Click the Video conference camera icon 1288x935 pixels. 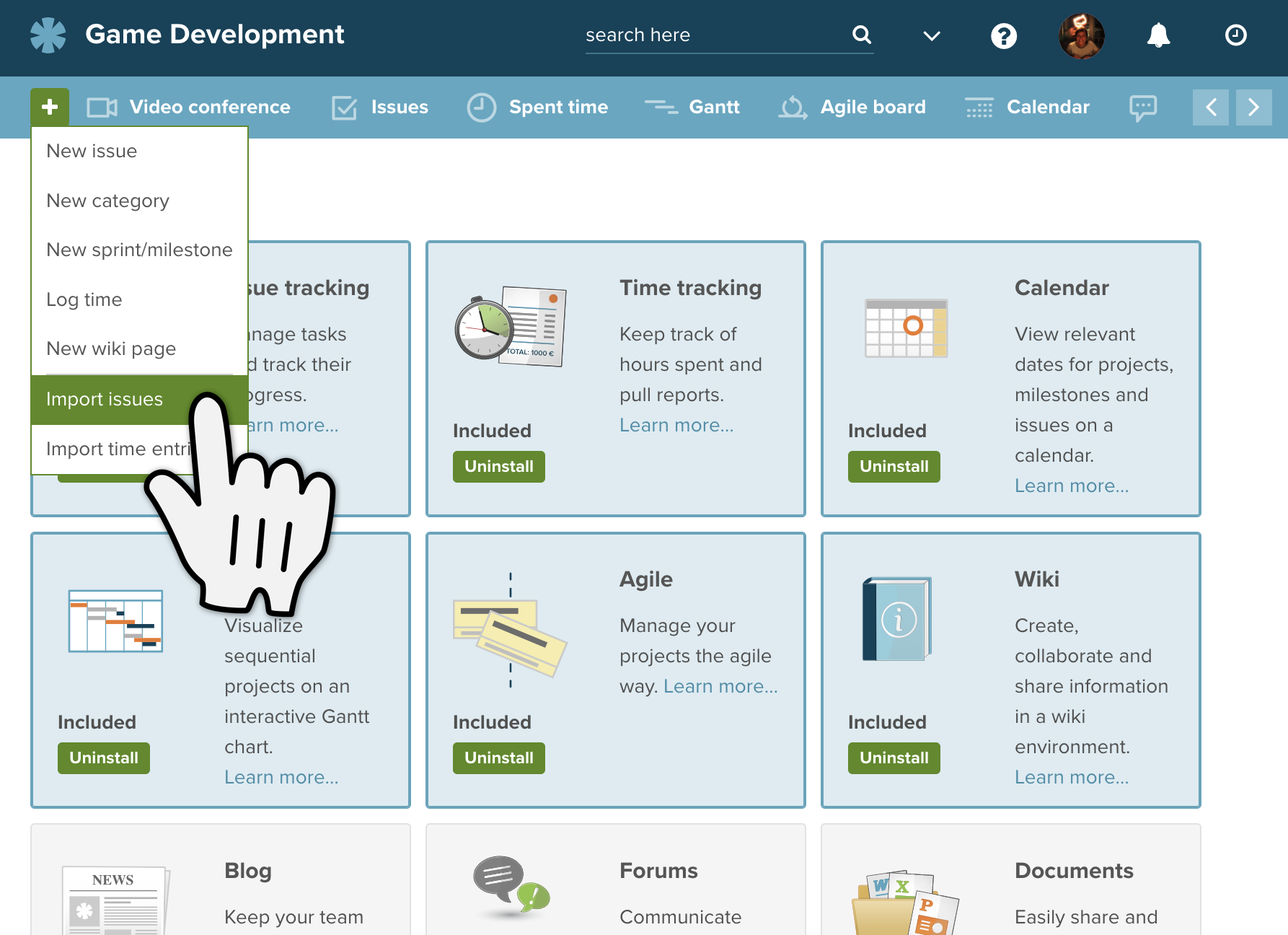(102, 107)
